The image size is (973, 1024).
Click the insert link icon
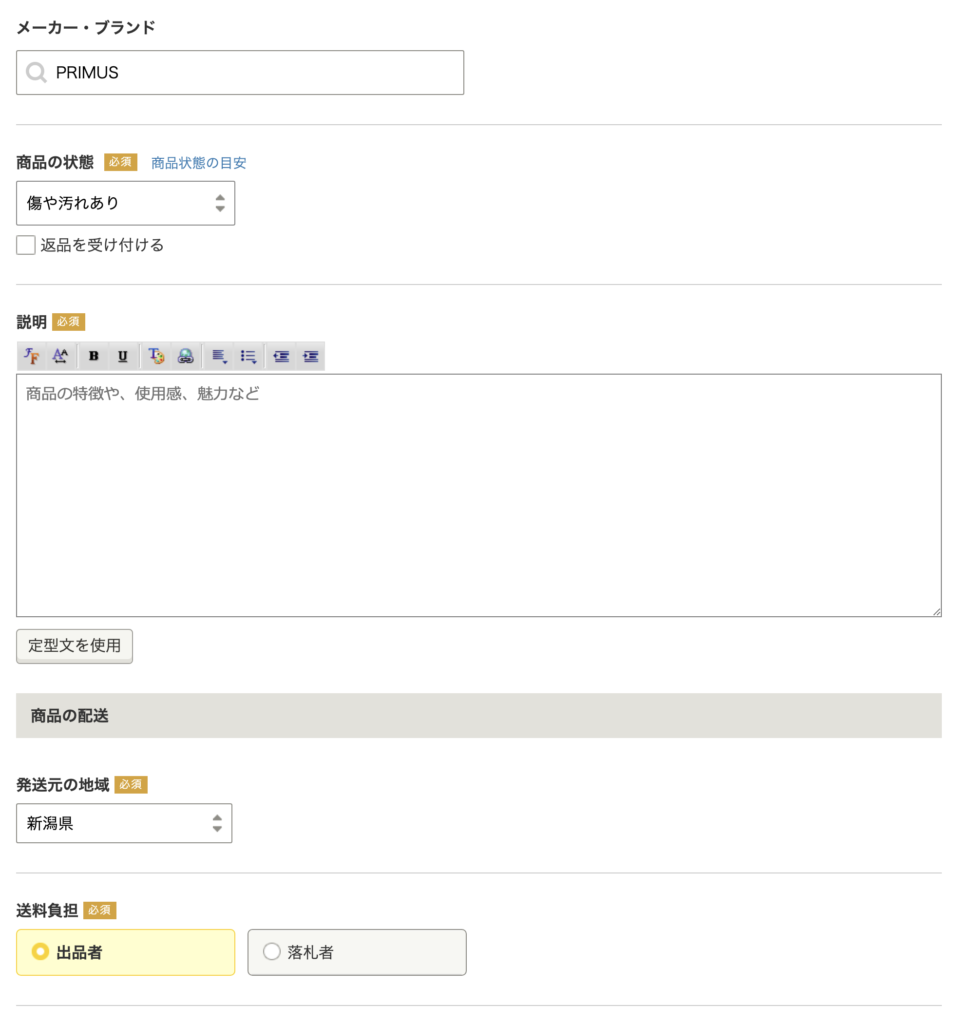(x=185, y=356)
